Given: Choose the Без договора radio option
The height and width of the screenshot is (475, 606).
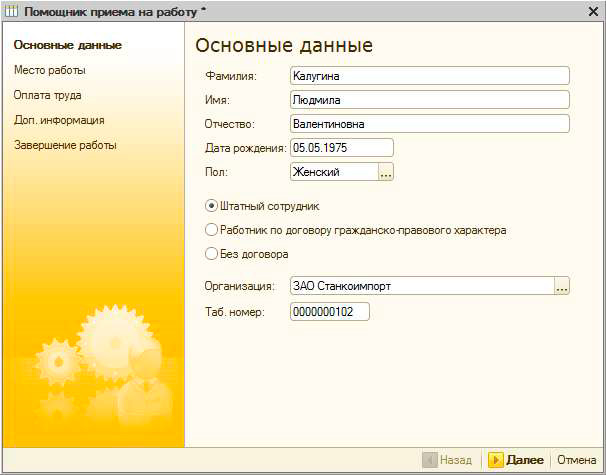Looking at the screenshot, I should point(211,254).
